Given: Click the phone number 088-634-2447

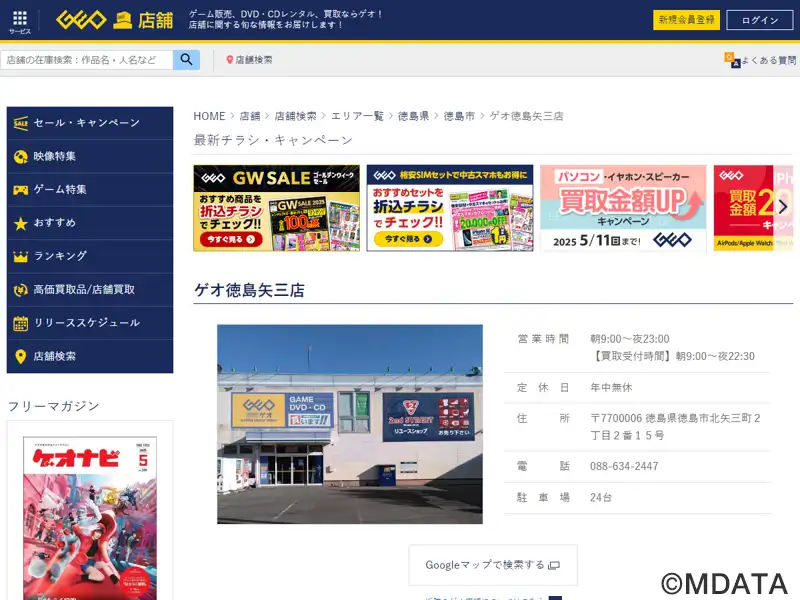Looking at the screenshot, I should pos(624,466).
